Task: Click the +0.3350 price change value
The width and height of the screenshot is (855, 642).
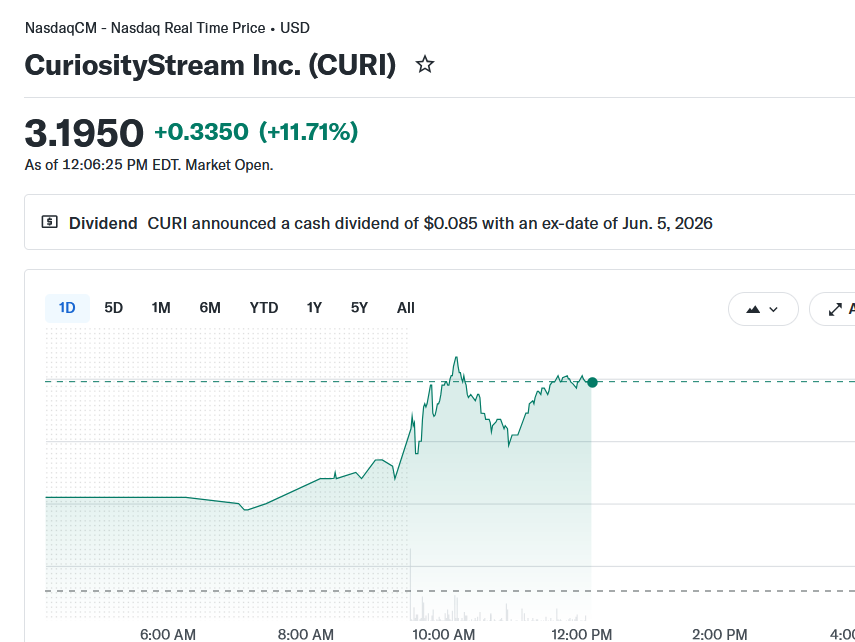Action: coord(202,132)
